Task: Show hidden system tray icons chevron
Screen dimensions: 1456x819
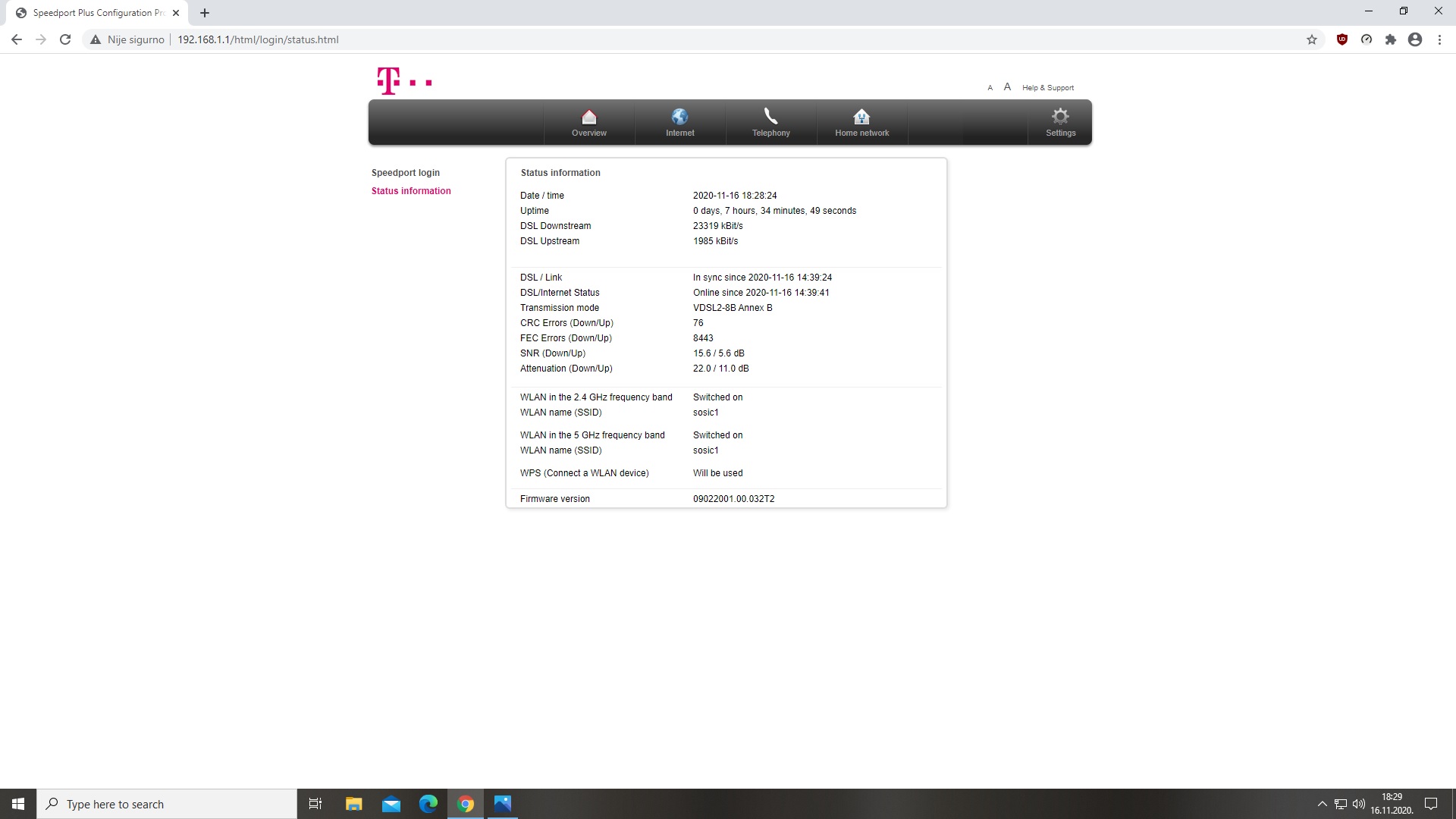Action: 1322,804
